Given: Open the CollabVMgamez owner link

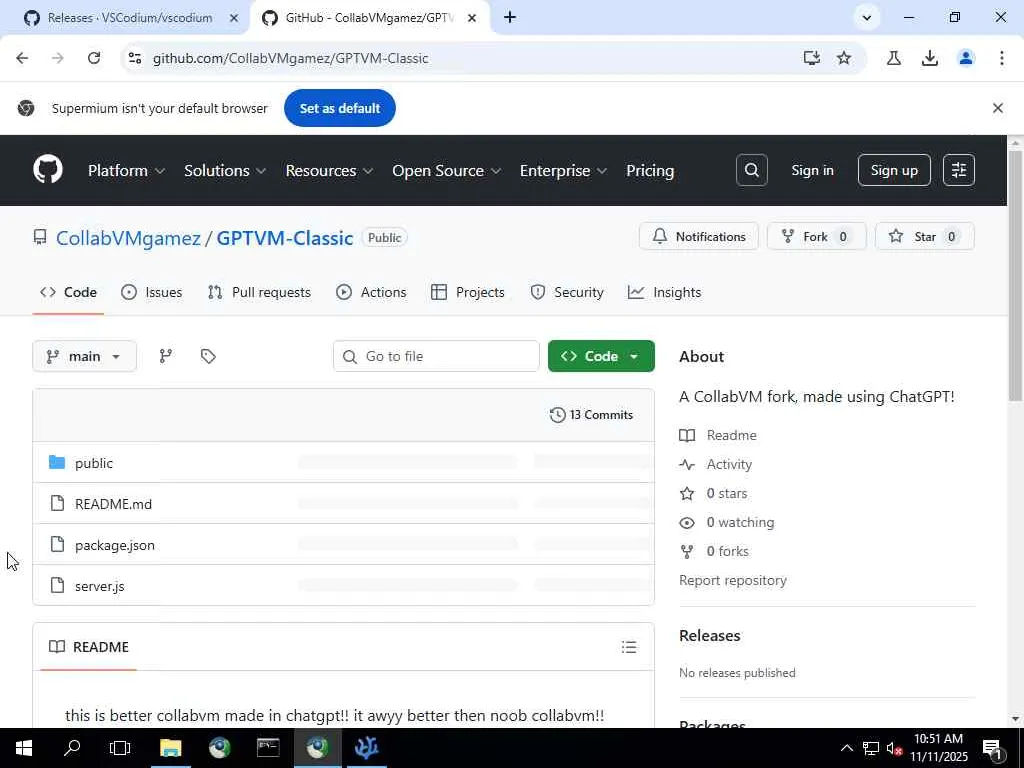Looking at the screenshot, I should pos(128,238).
